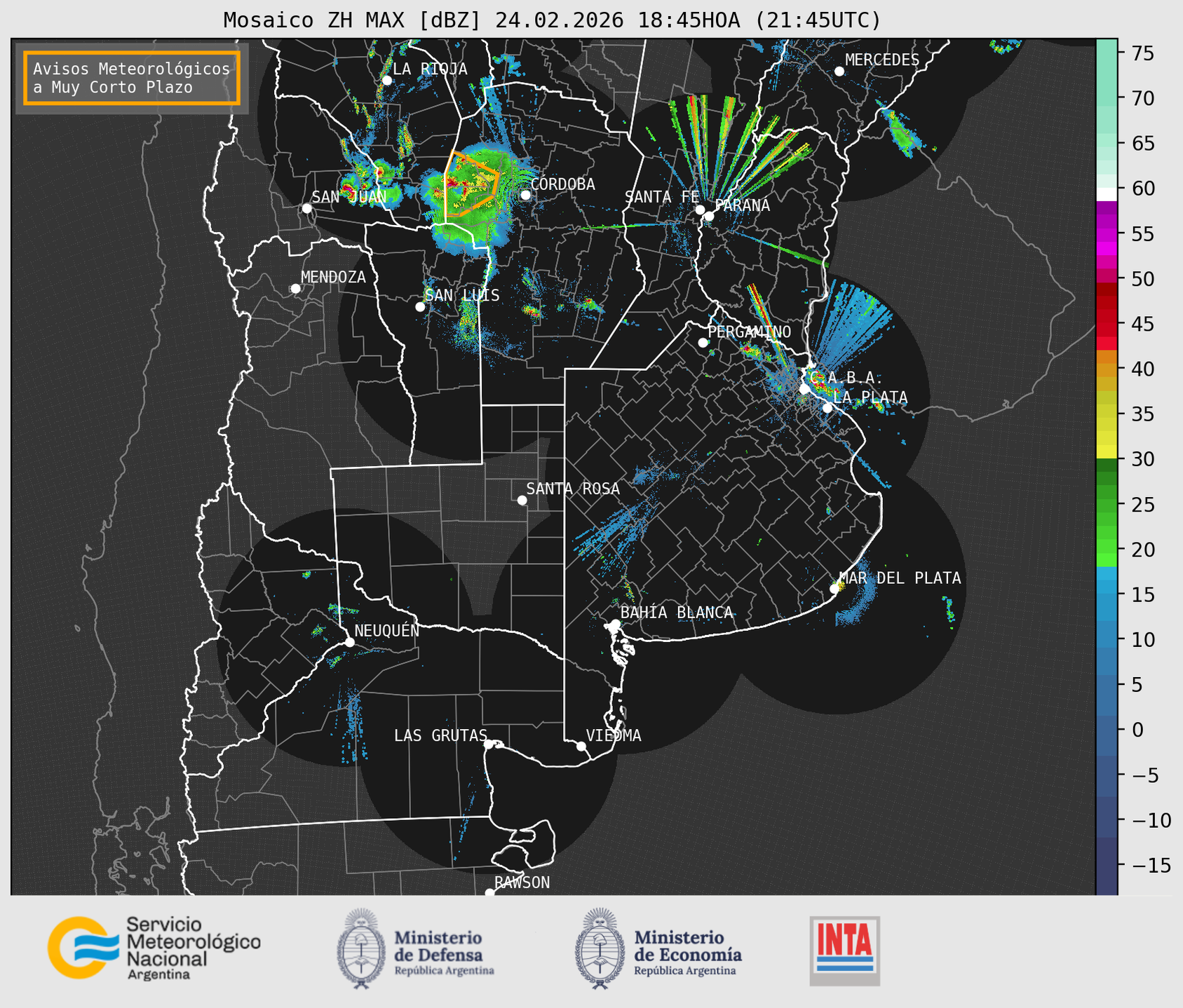Click the Bahía Blanca city marker
The height and width of the screenshot is (1008, 1183).
pyautogui.click(x=615, y=624)
